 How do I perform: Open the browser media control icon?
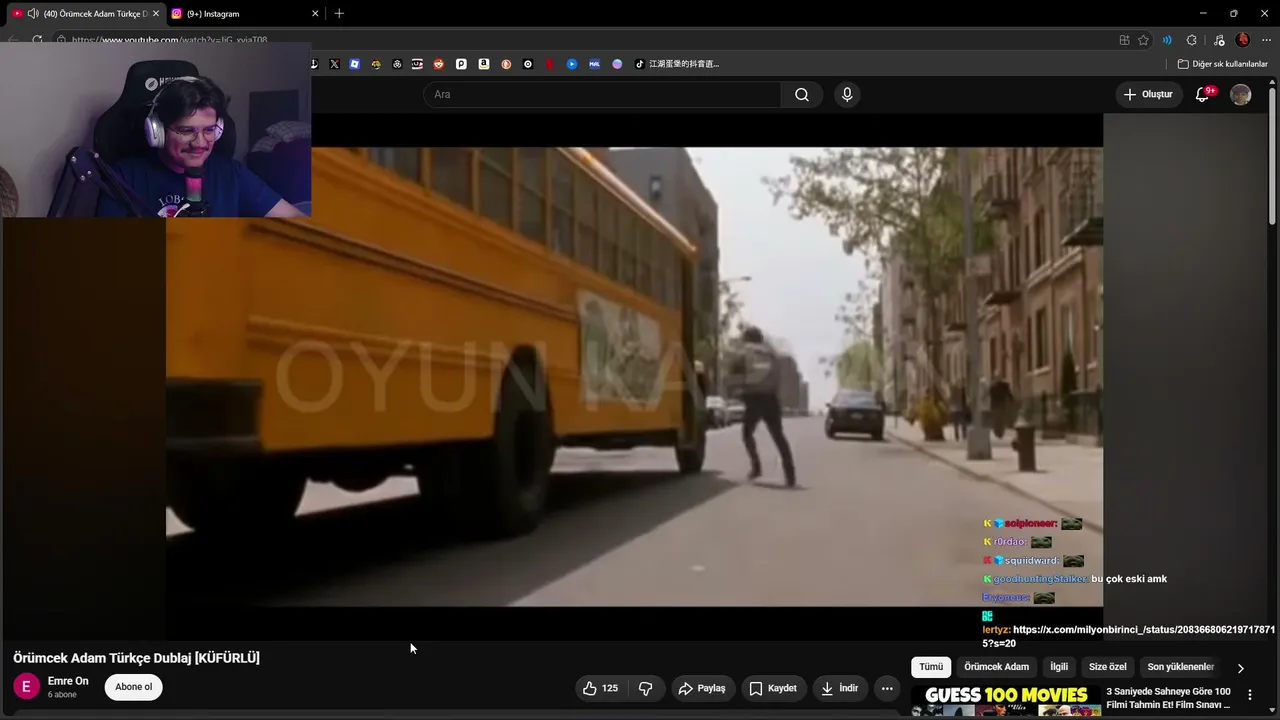[x=1219, y=40]
